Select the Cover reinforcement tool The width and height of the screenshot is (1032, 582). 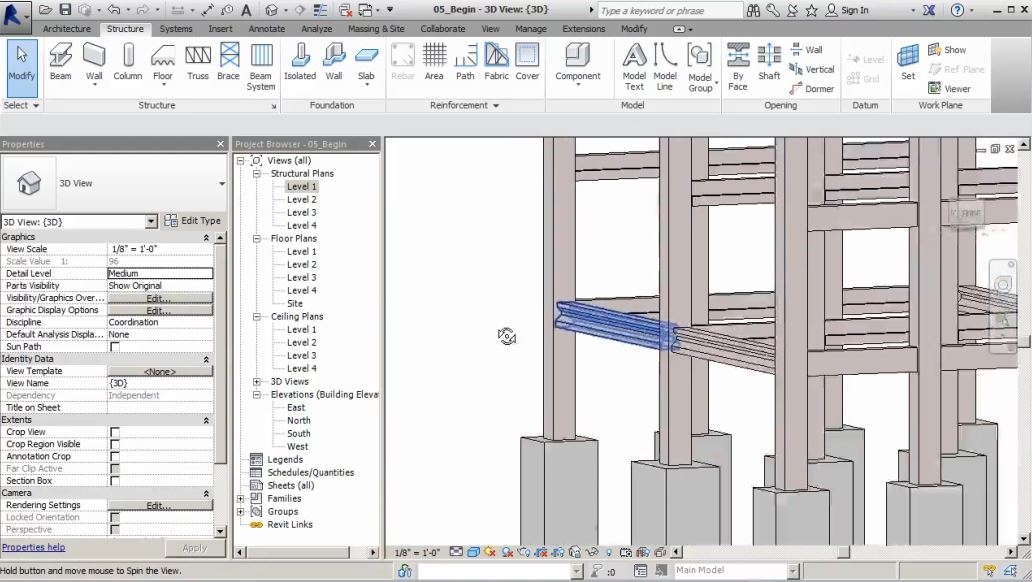527,62
